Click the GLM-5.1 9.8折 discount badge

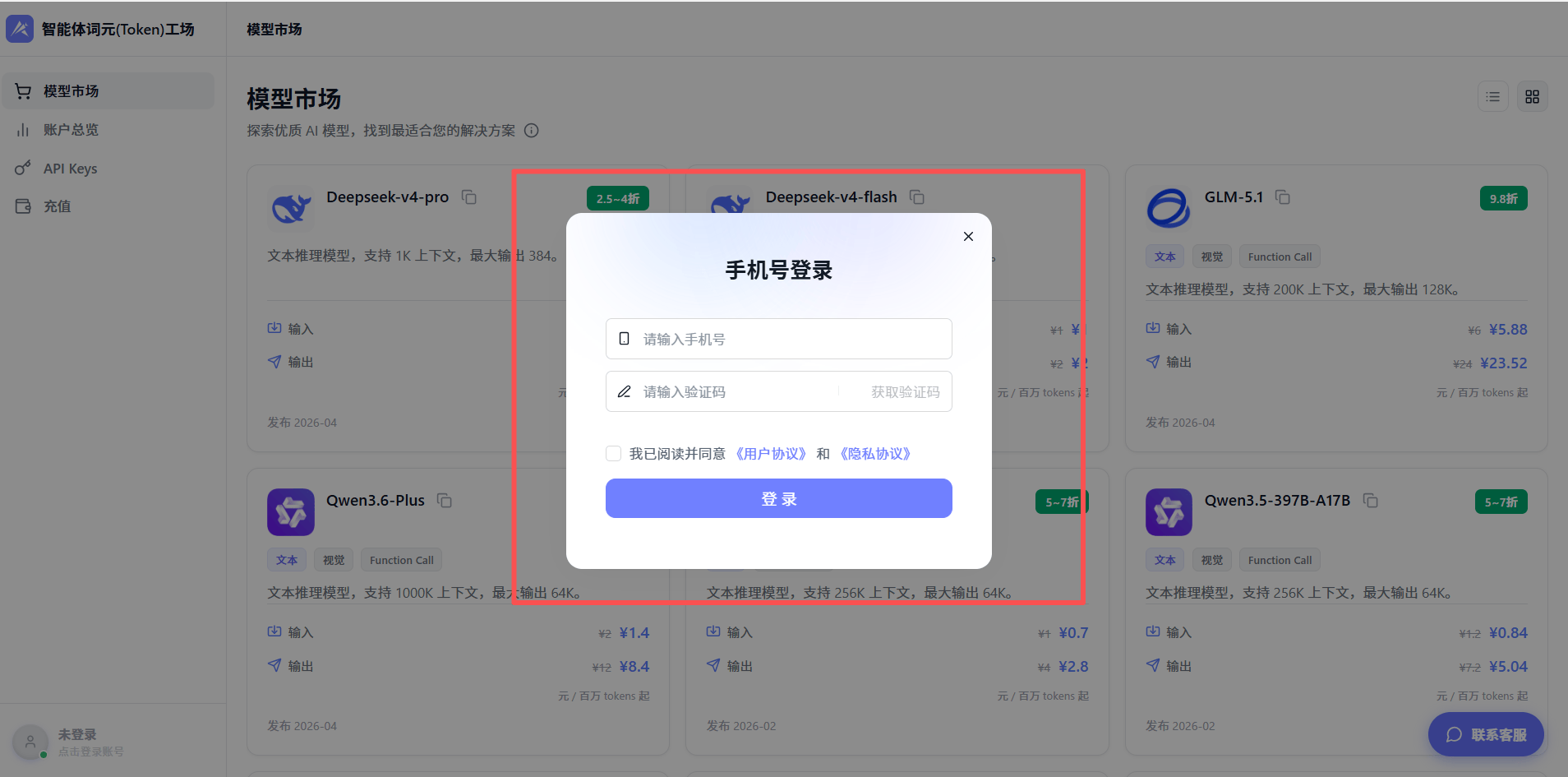(x=1503, y=199)
